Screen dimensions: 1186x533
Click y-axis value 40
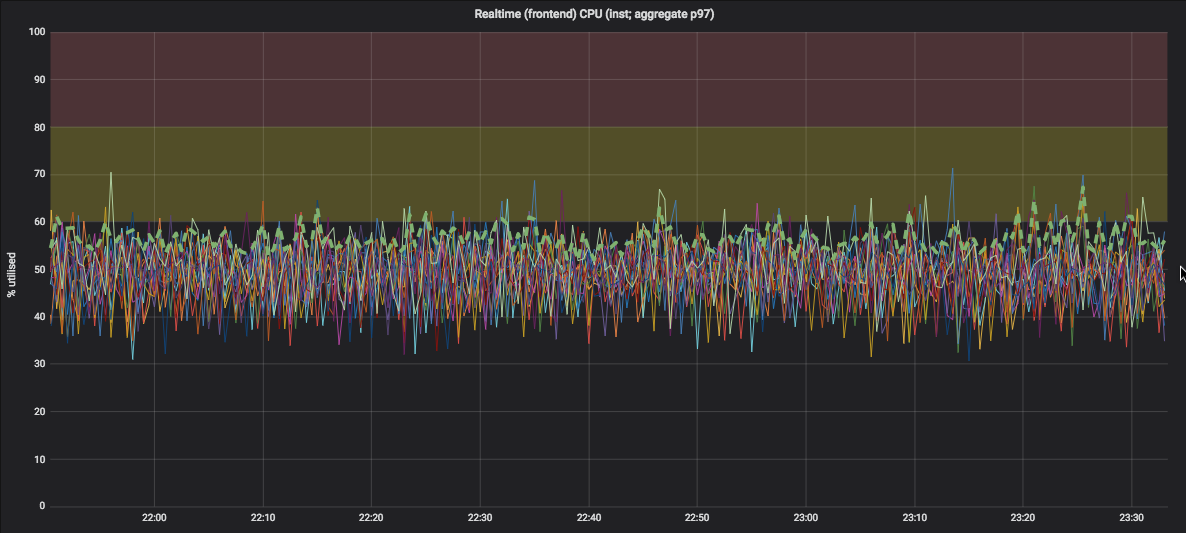(40, 317)
